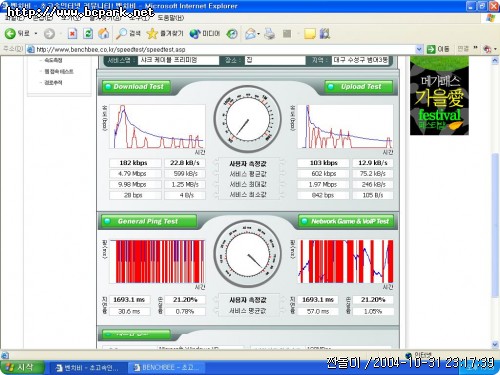Click the Upload Test button
This screenshot has width=500, height=375.
coord(359,87)
